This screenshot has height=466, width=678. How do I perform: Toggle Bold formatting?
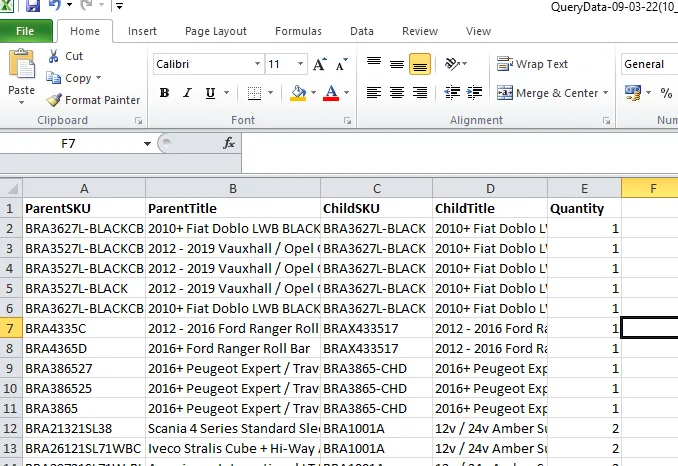(x=164, y=93)
